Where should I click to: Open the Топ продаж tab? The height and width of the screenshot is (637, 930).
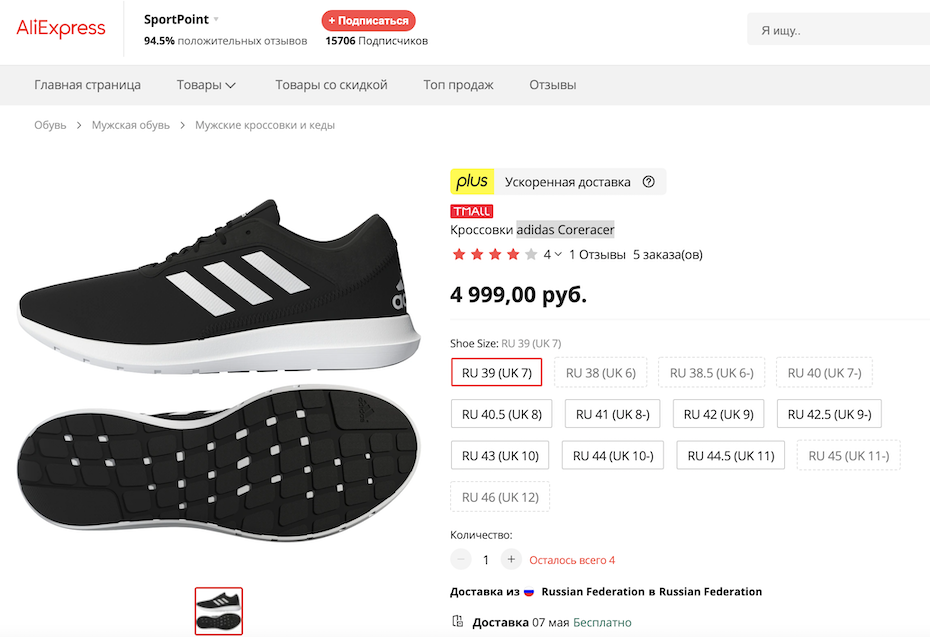(x=458, y=85)
